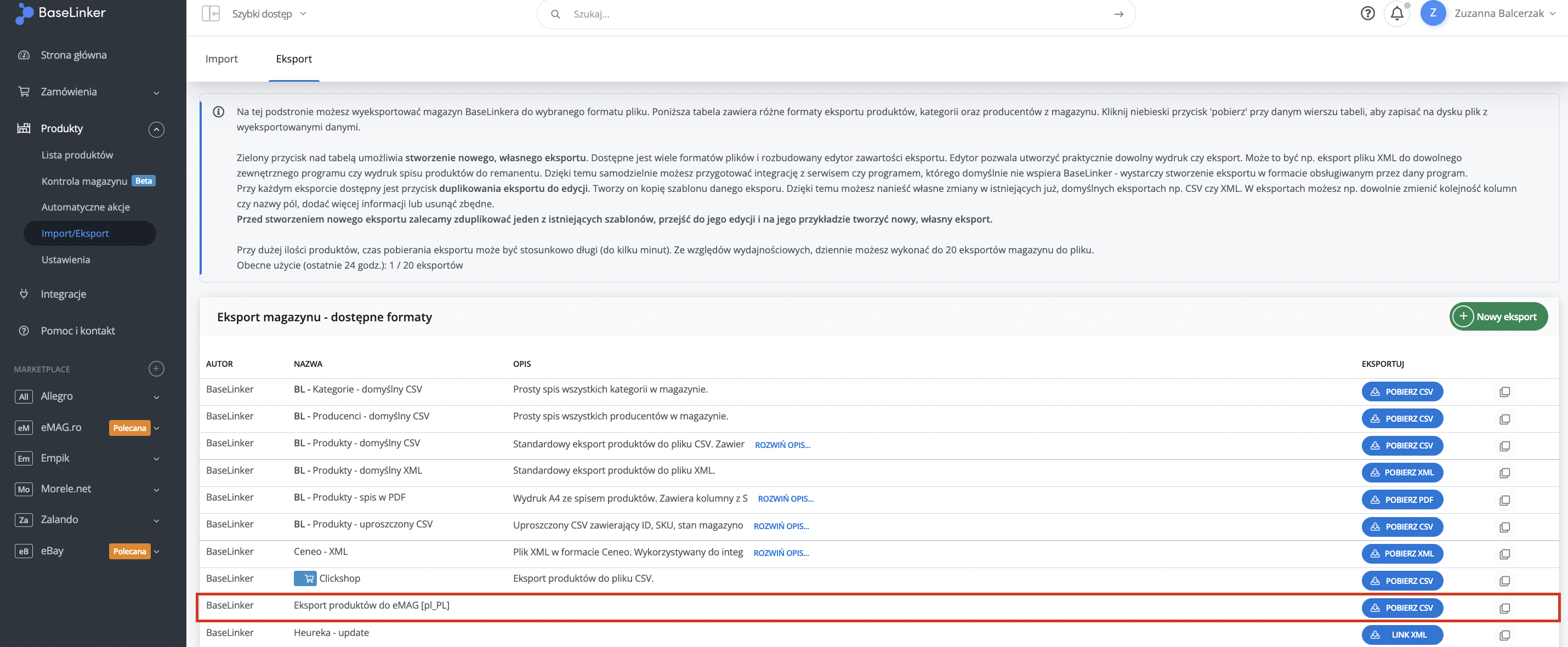This screenshot has width=1568, height=647.
Task: Click the Z user avatar
Action: pyautogui.click(x=1433, y=13)
